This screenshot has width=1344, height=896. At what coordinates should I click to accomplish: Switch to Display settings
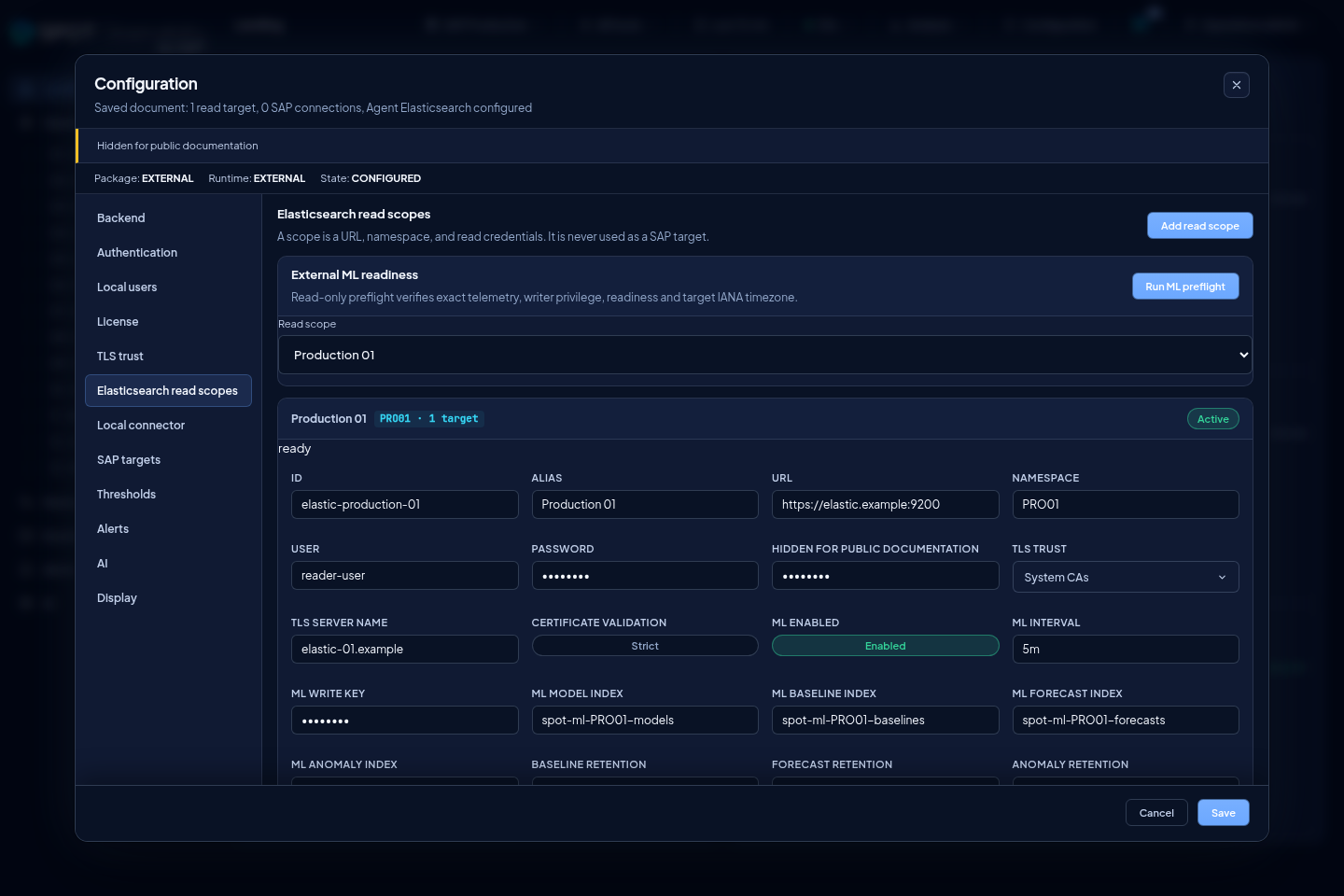tap(168, 598)
